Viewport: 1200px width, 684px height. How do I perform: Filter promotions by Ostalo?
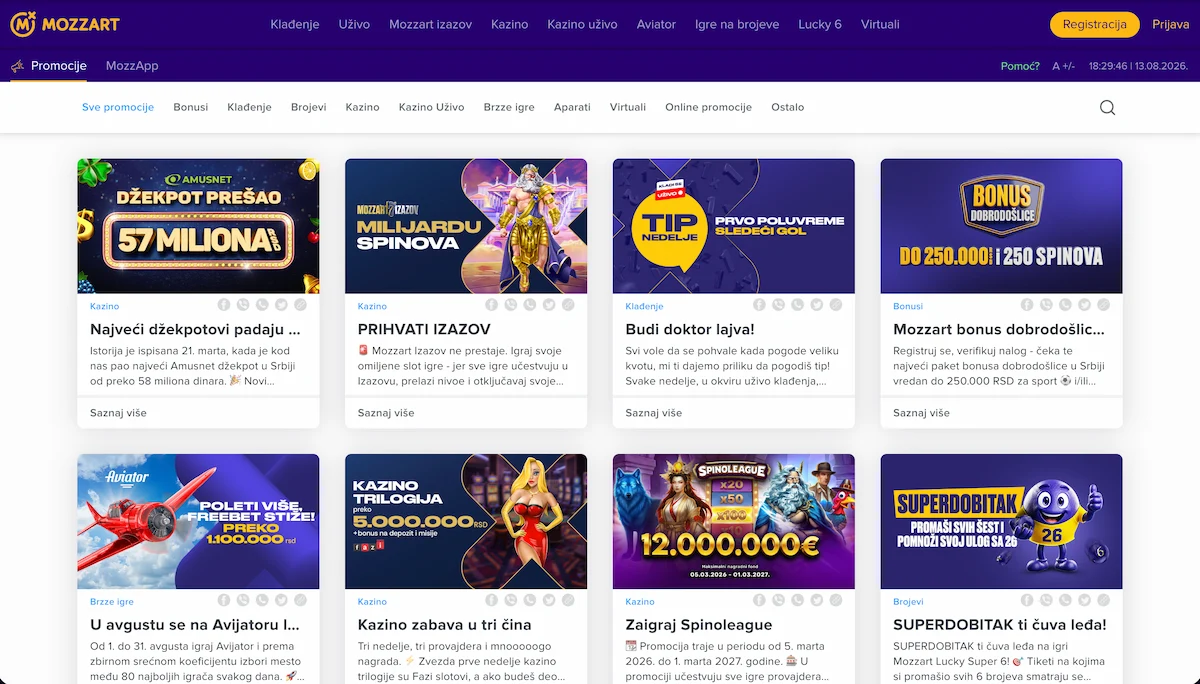[788, 107]
